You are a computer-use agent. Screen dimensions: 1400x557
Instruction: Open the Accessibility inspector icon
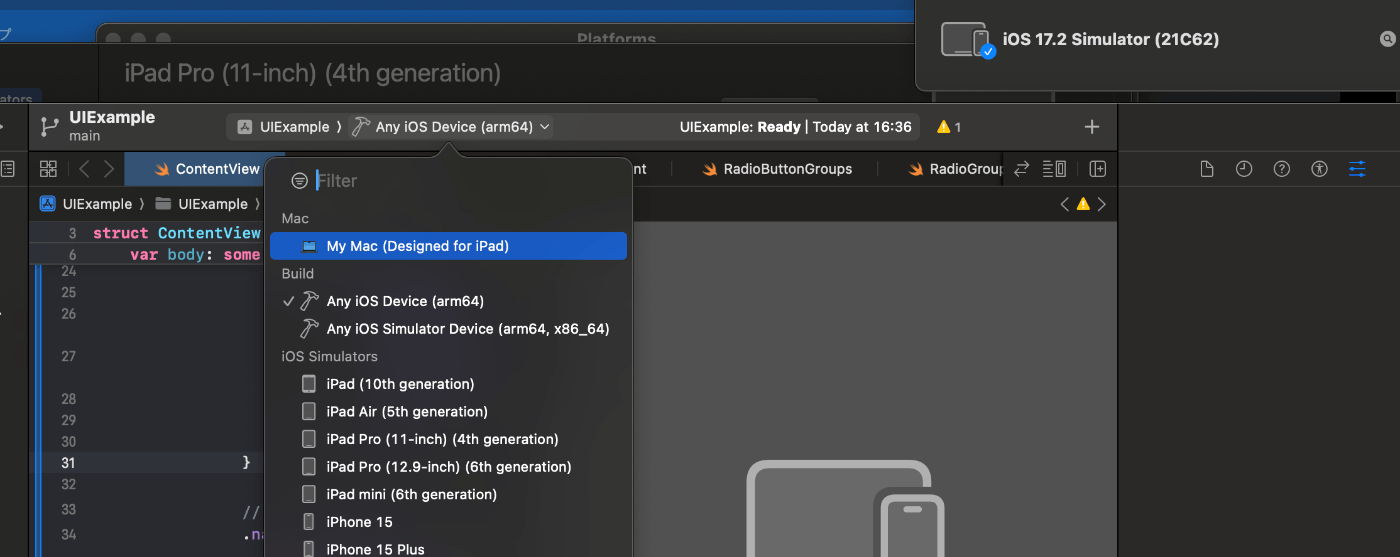pyautogui.click(x=1320, y=169)
